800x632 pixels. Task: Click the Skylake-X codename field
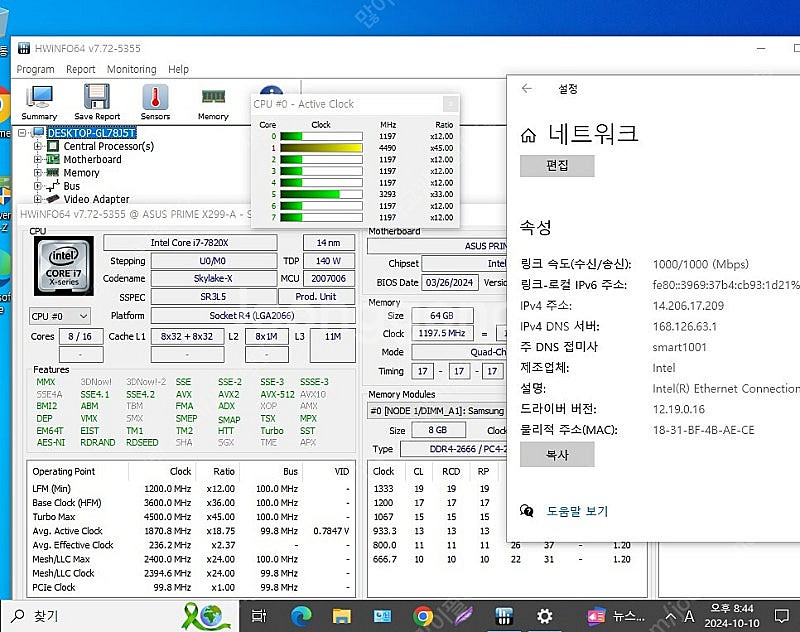[x=213, y=279]
